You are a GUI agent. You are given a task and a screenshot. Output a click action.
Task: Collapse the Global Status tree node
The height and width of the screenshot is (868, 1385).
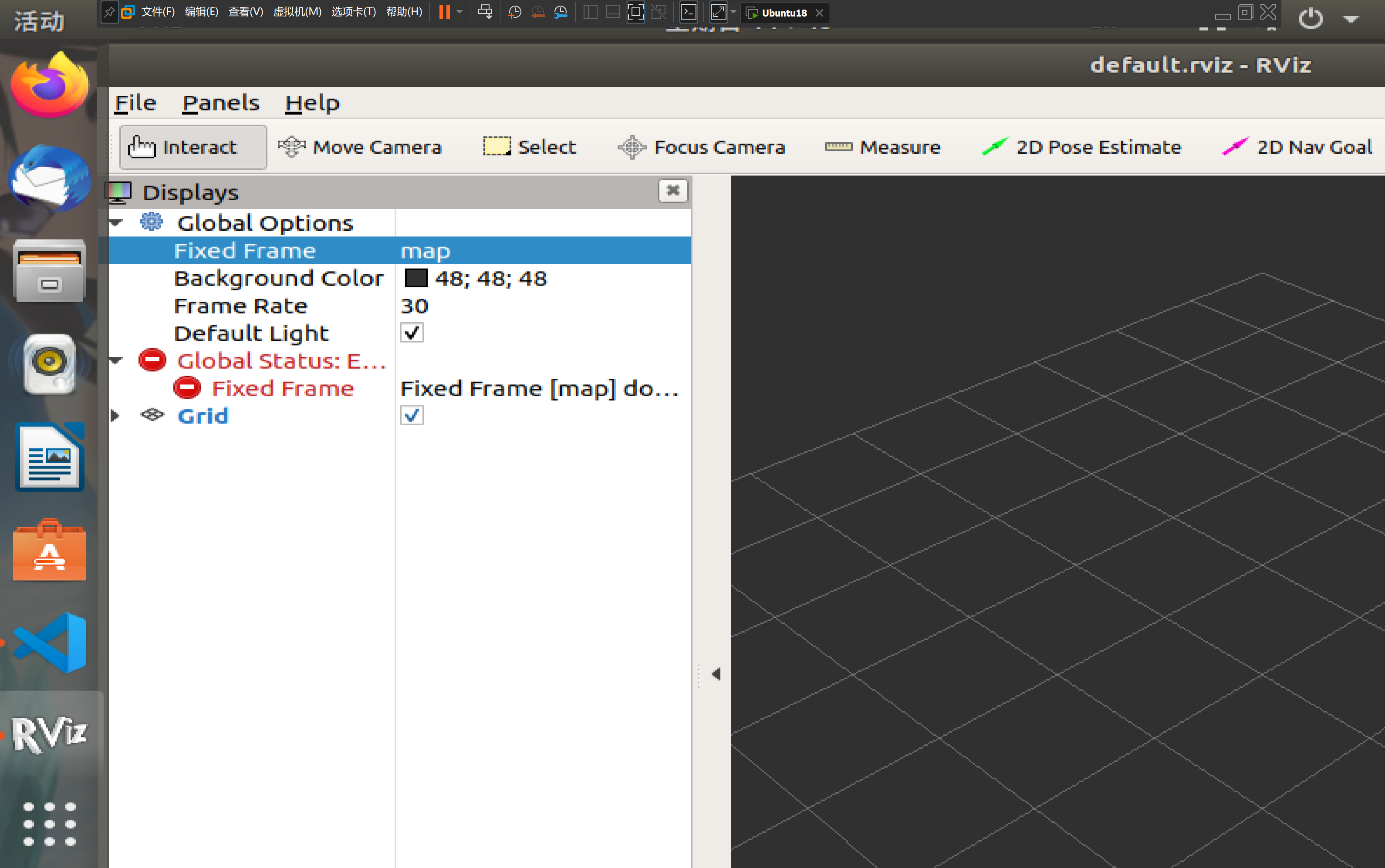pos(116,360)
